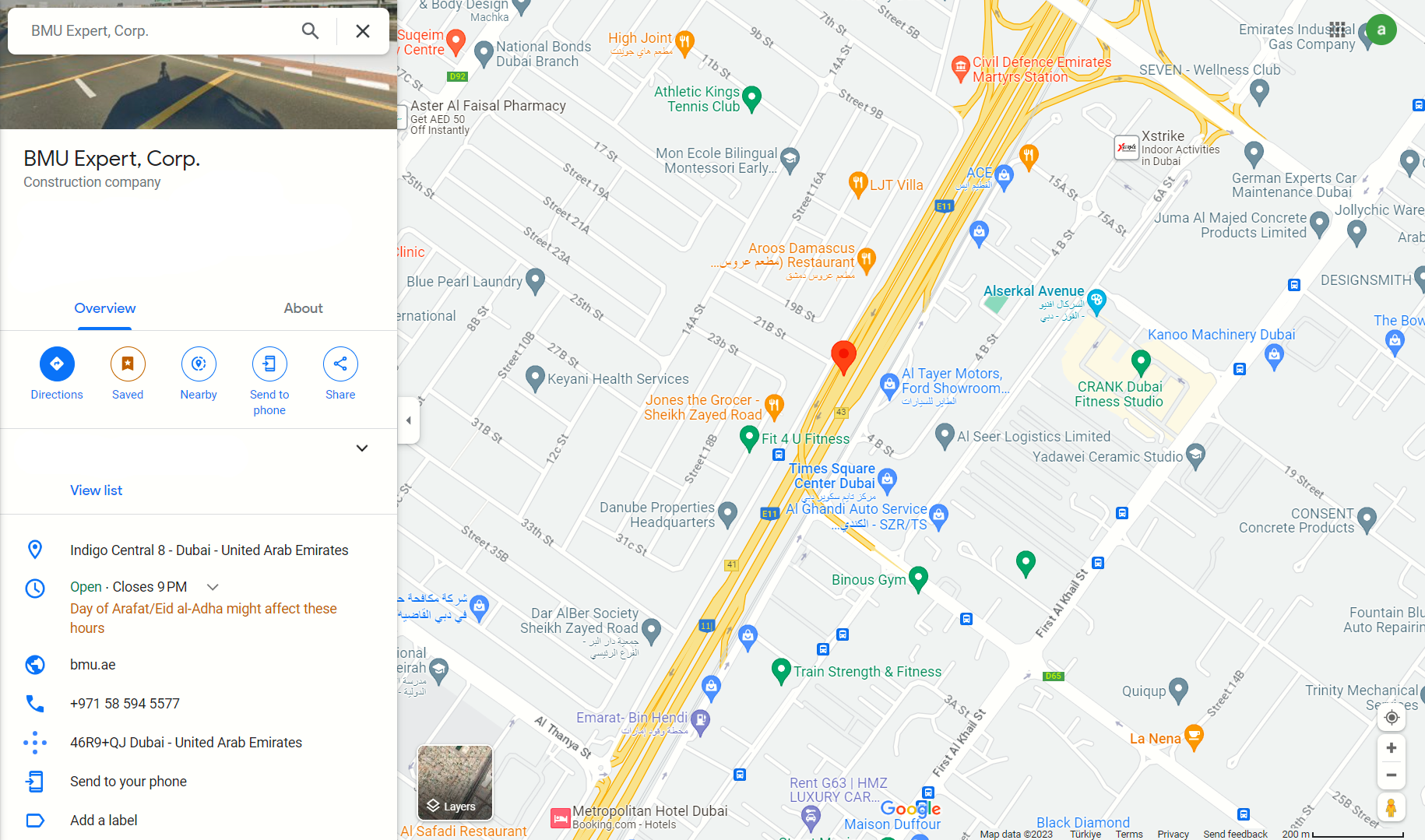The image size is (1425, 840).
Task: Zoom out of the map
Action: [1392, 775]
